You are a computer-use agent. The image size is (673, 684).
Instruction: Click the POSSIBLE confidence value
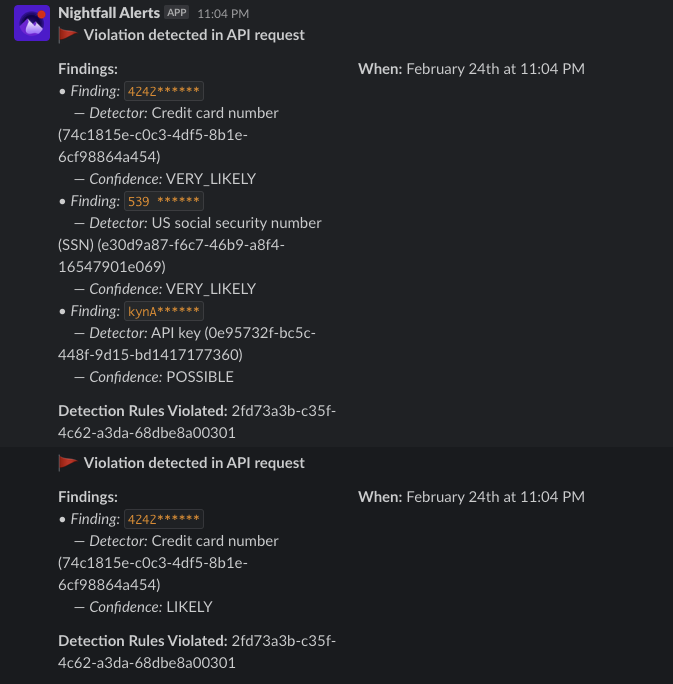tap(199, 377)
